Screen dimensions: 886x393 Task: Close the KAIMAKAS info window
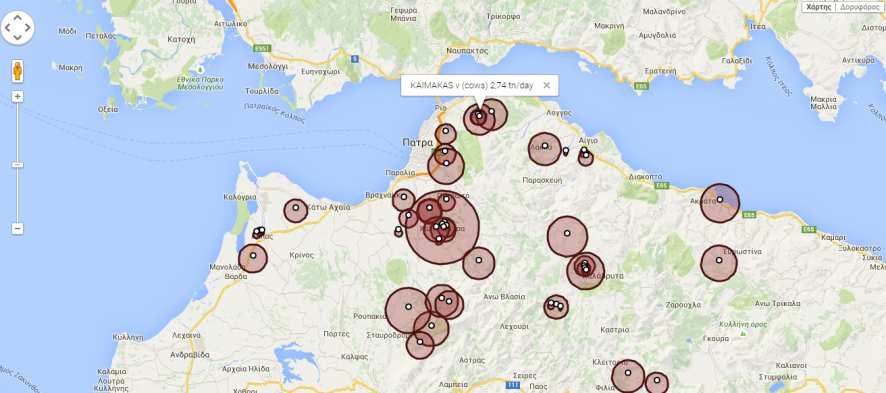546,85
